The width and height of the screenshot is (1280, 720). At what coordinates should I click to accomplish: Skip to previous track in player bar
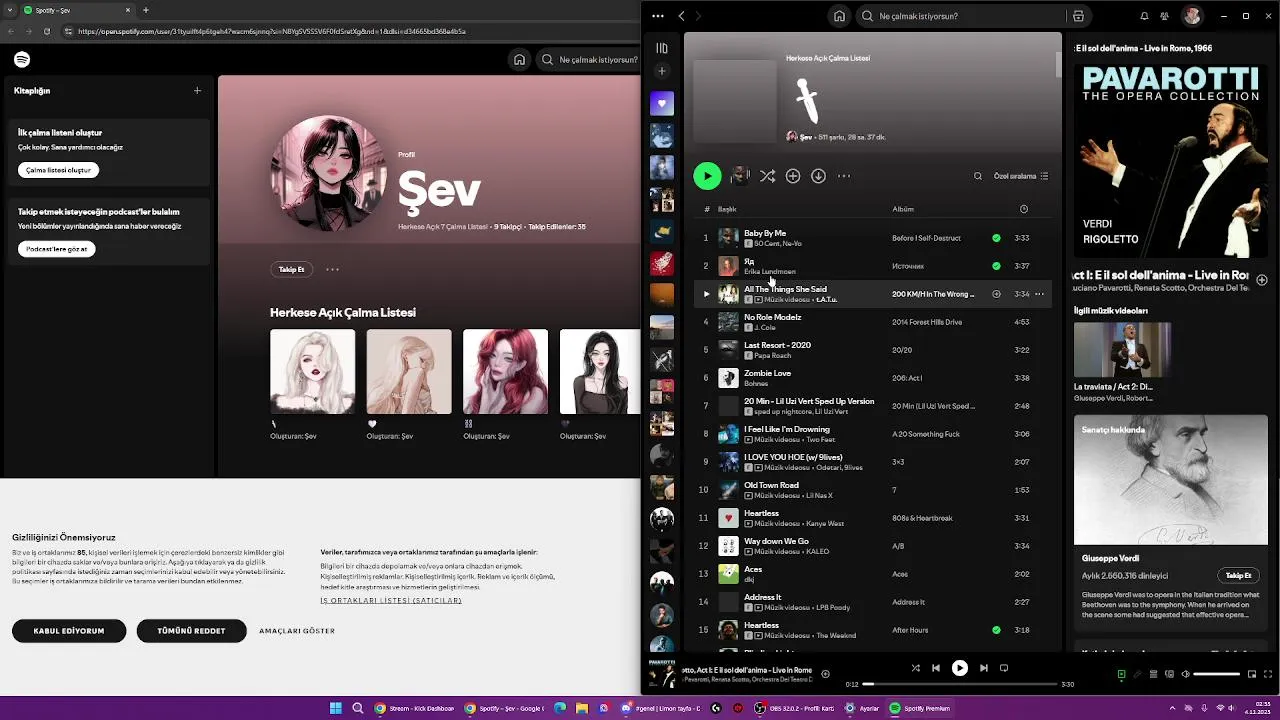935,668
